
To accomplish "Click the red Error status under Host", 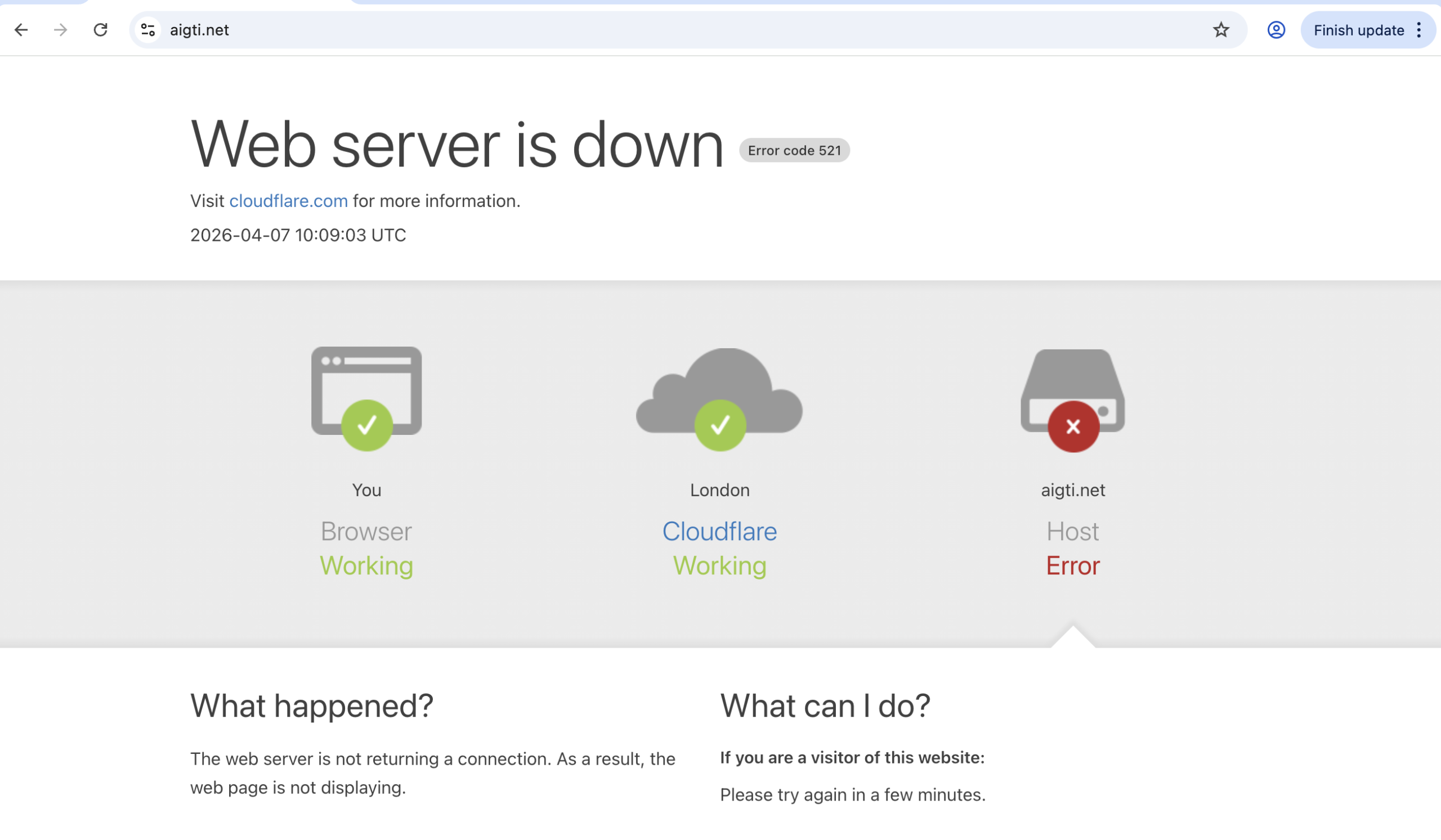I will [1072, 565].
